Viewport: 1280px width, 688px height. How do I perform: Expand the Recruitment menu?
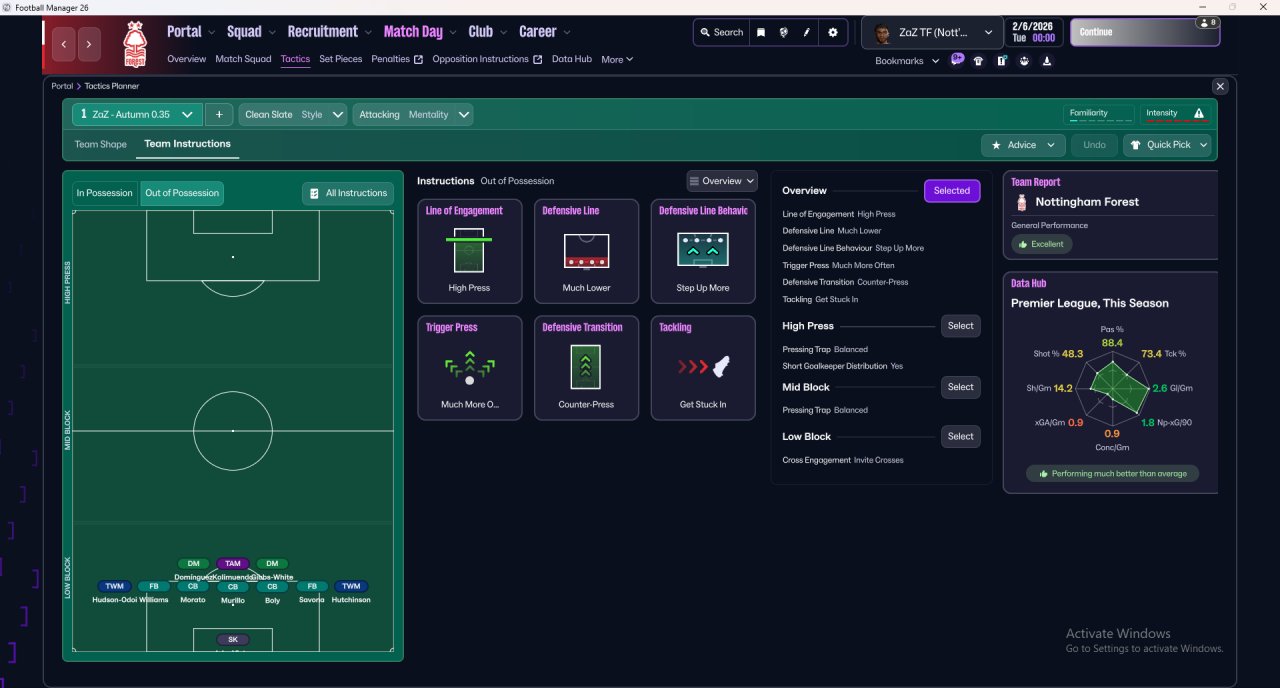[x=329, y=32]
